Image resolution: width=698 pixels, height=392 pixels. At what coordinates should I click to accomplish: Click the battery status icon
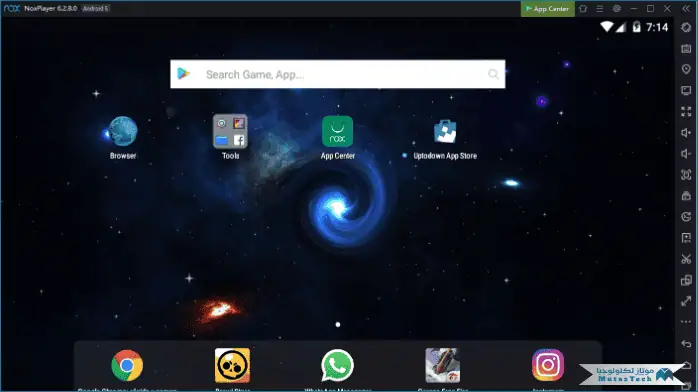pos(637,27)
